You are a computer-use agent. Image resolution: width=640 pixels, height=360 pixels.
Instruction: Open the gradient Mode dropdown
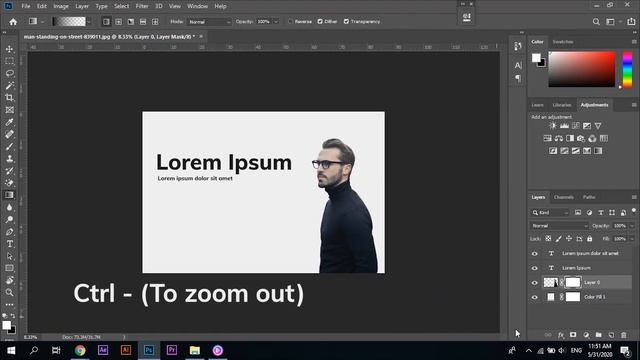point(209,22)
